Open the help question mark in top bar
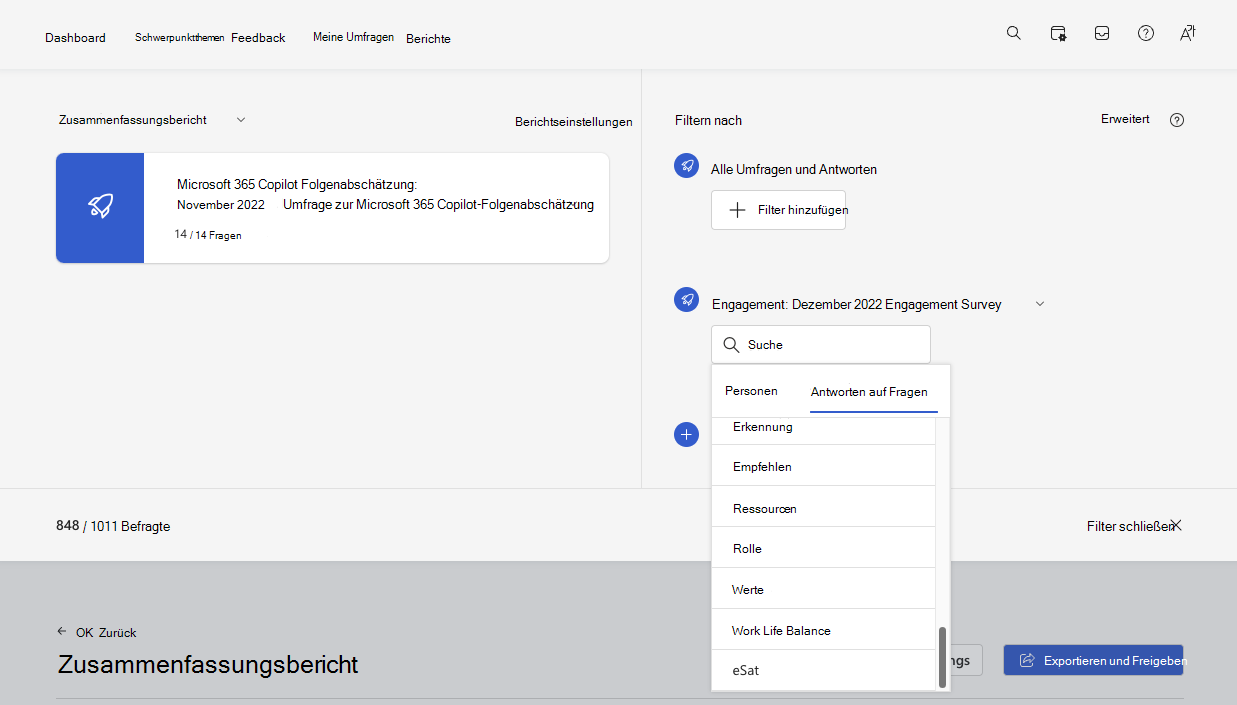This screenshot has height=705, width=1237. tap(1146, 33)
